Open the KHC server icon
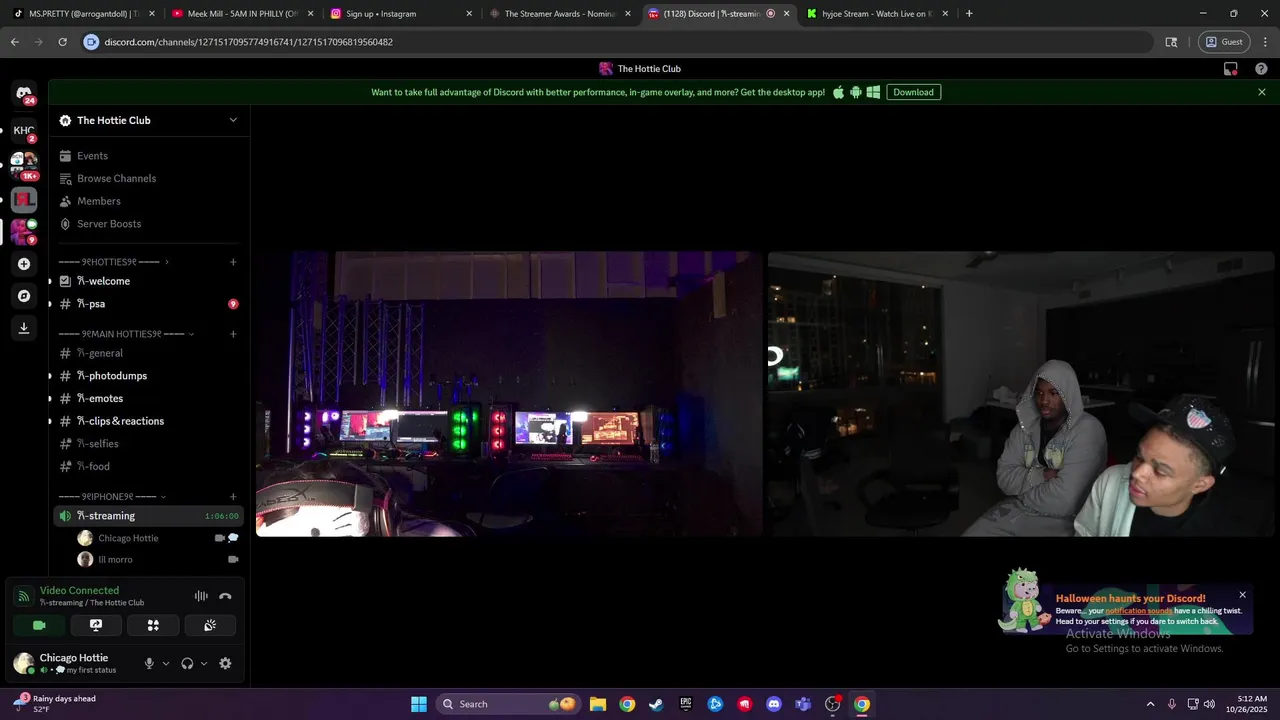Viewport: 1280px width, 720px height. (x=24, y=130)
